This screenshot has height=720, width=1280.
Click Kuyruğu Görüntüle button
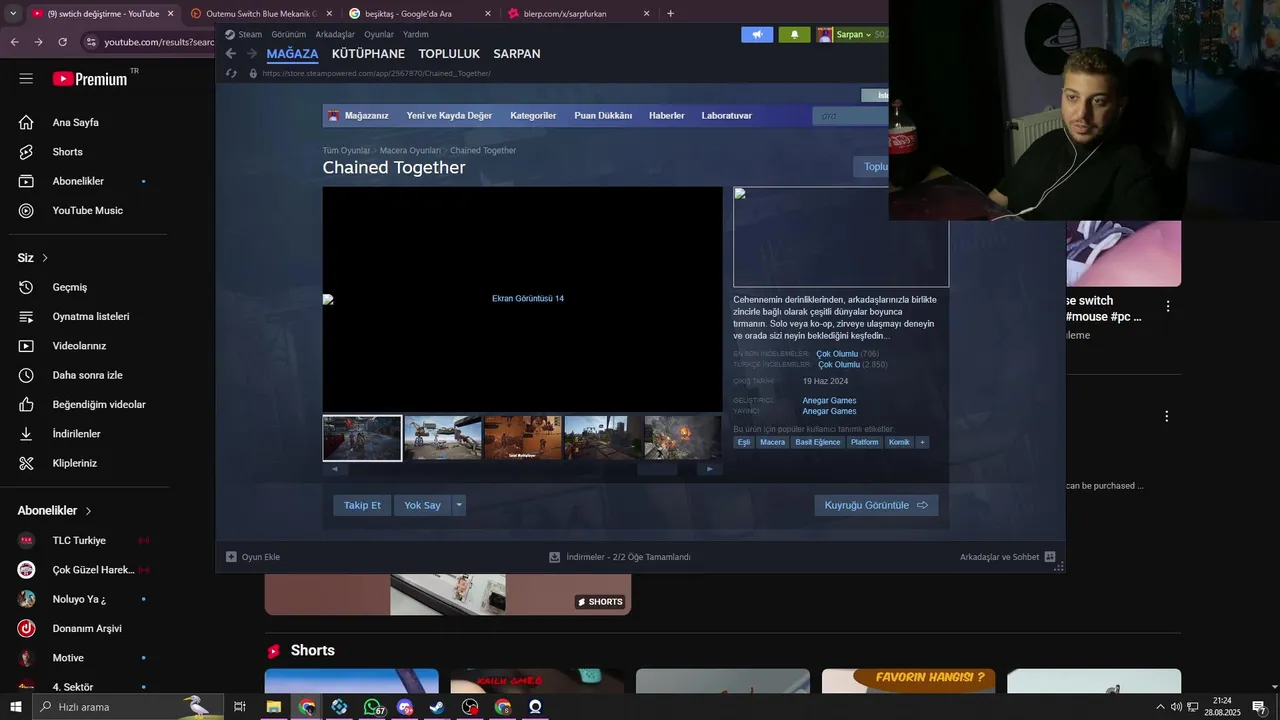[x=876, y=505]
